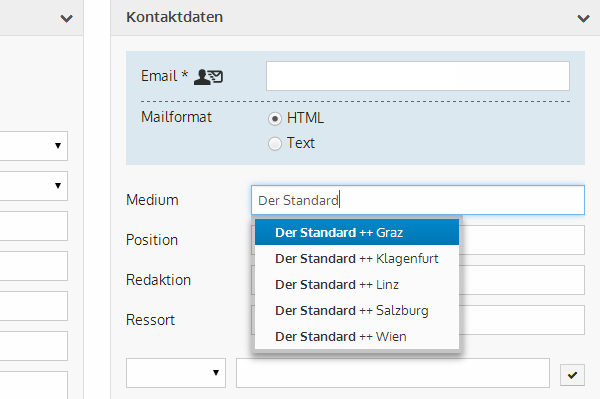The image size is (600, 399).
Task: Collapse the Kontaktdaten panel with its chevron
Action: (x=583, y=18)
